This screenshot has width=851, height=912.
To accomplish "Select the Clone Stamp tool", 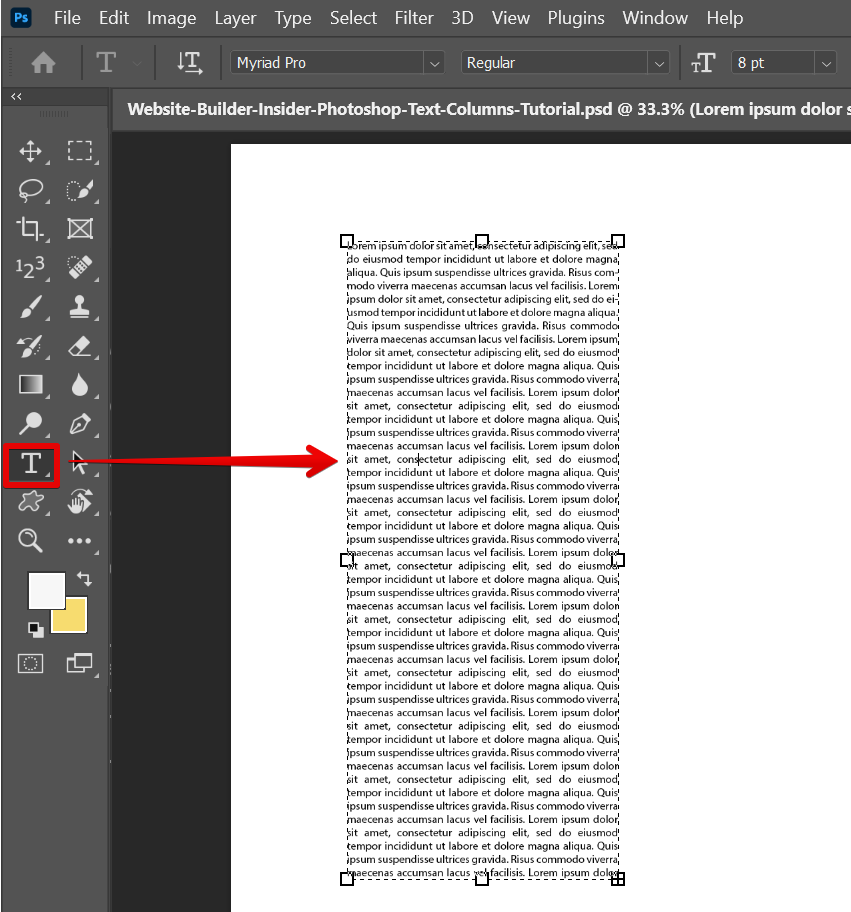I will point(80,307).
